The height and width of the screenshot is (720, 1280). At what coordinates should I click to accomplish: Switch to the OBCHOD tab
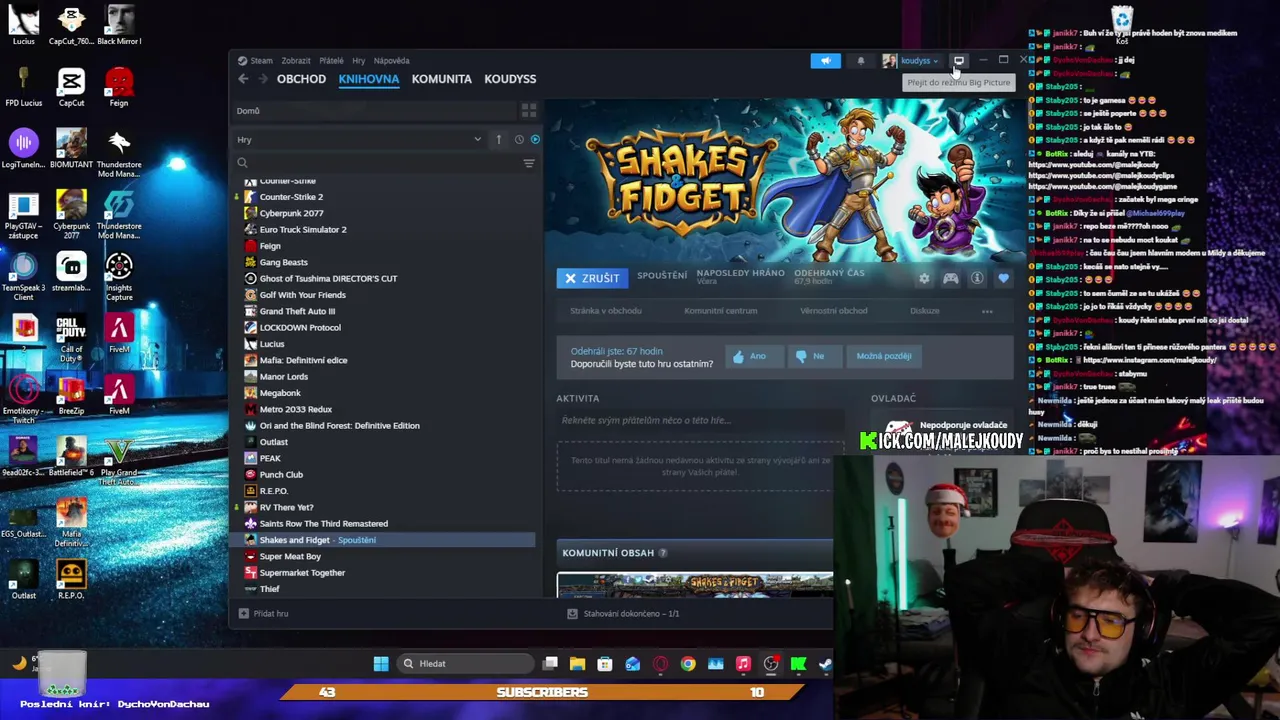tap(301, 79)
